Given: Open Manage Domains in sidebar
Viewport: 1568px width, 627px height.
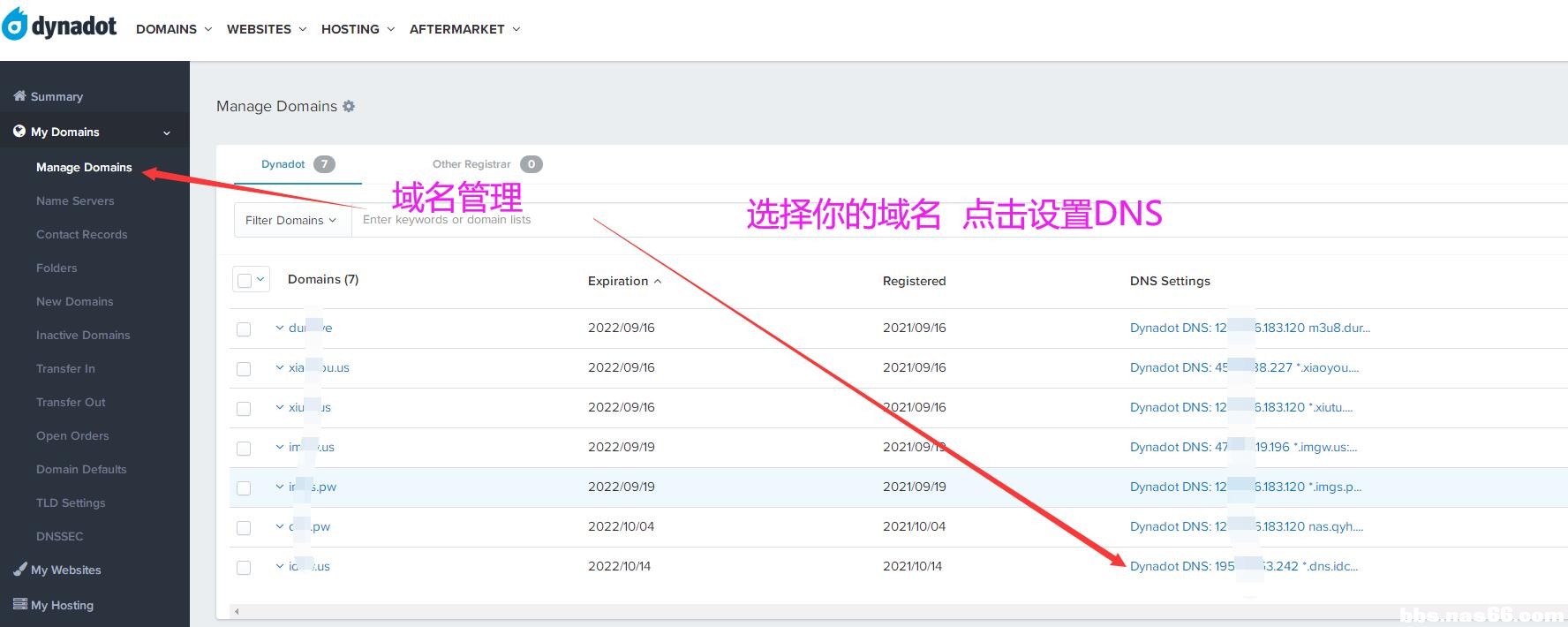Looking at the screenshot, I should click(x=84, y=167).
